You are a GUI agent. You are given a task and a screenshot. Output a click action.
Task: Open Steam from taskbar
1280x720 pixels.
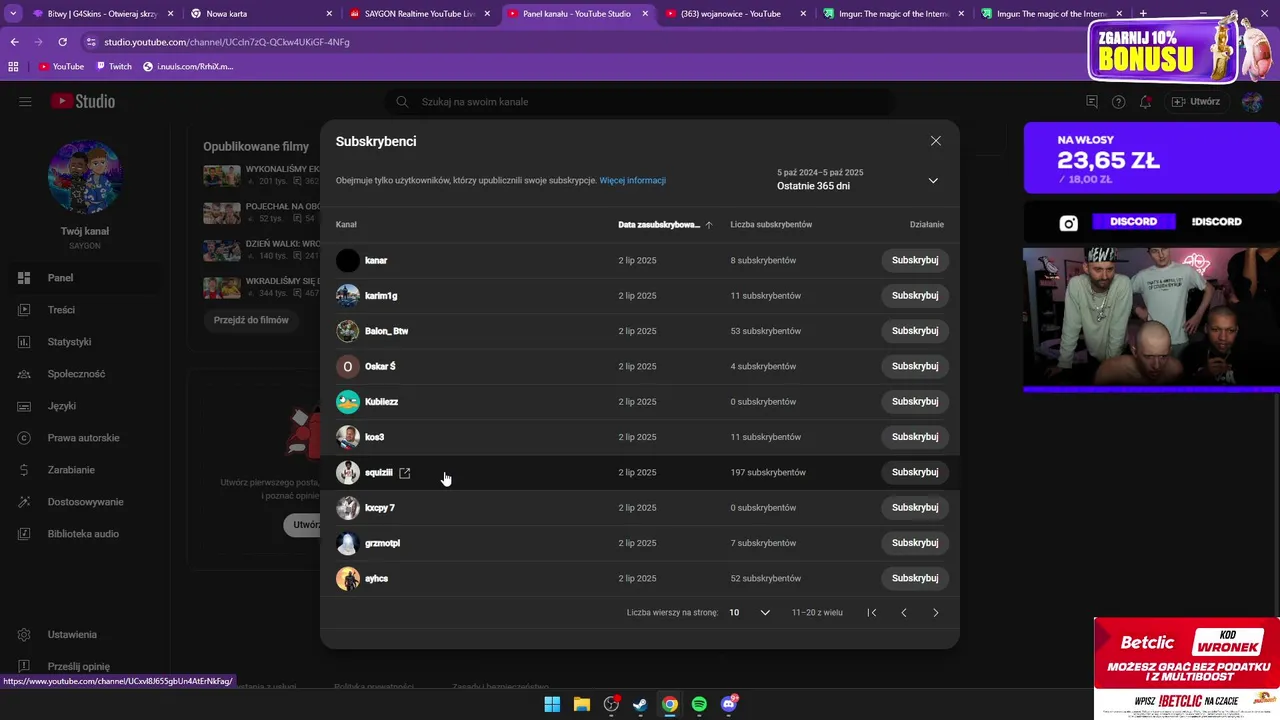[640, 704]
